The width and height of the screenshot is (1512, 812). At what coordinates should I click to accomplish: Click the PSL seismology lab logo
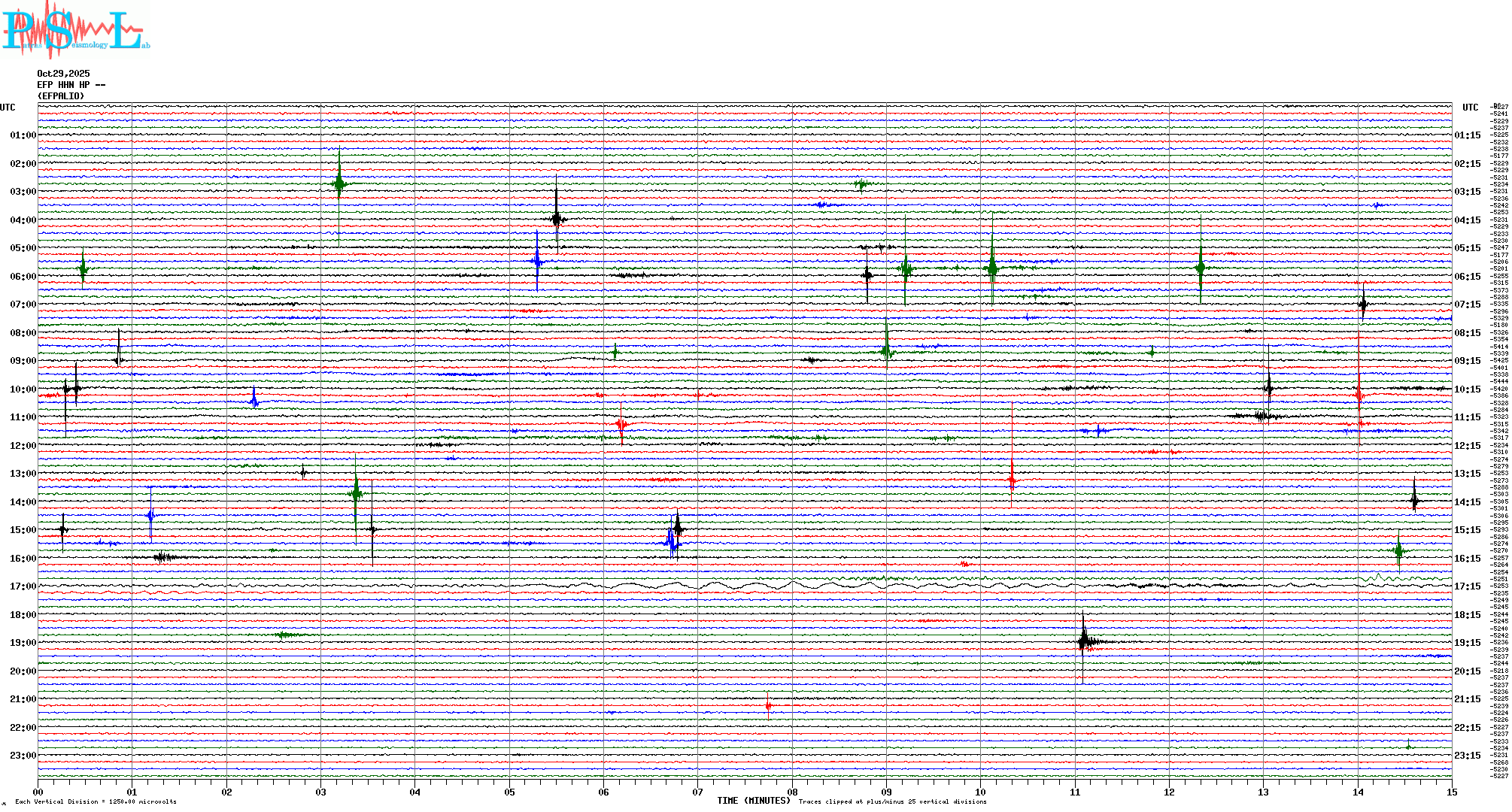tap(75, 30)
